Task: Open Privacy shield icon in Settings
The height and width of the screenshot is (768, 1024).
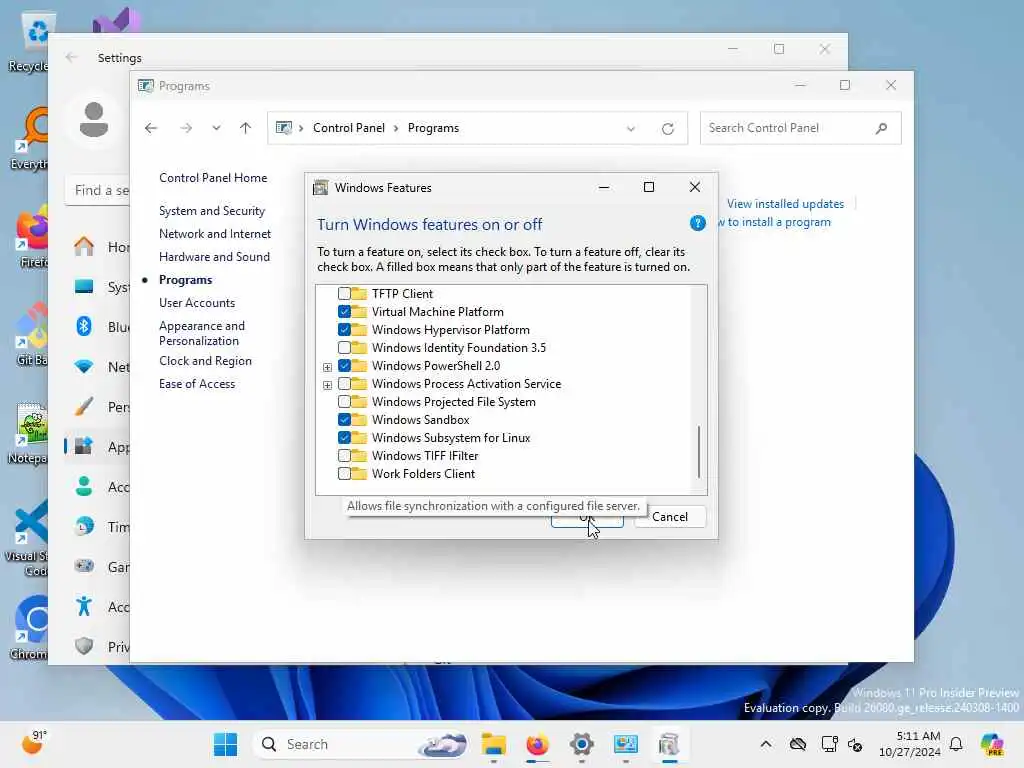Action: point(84,647)
